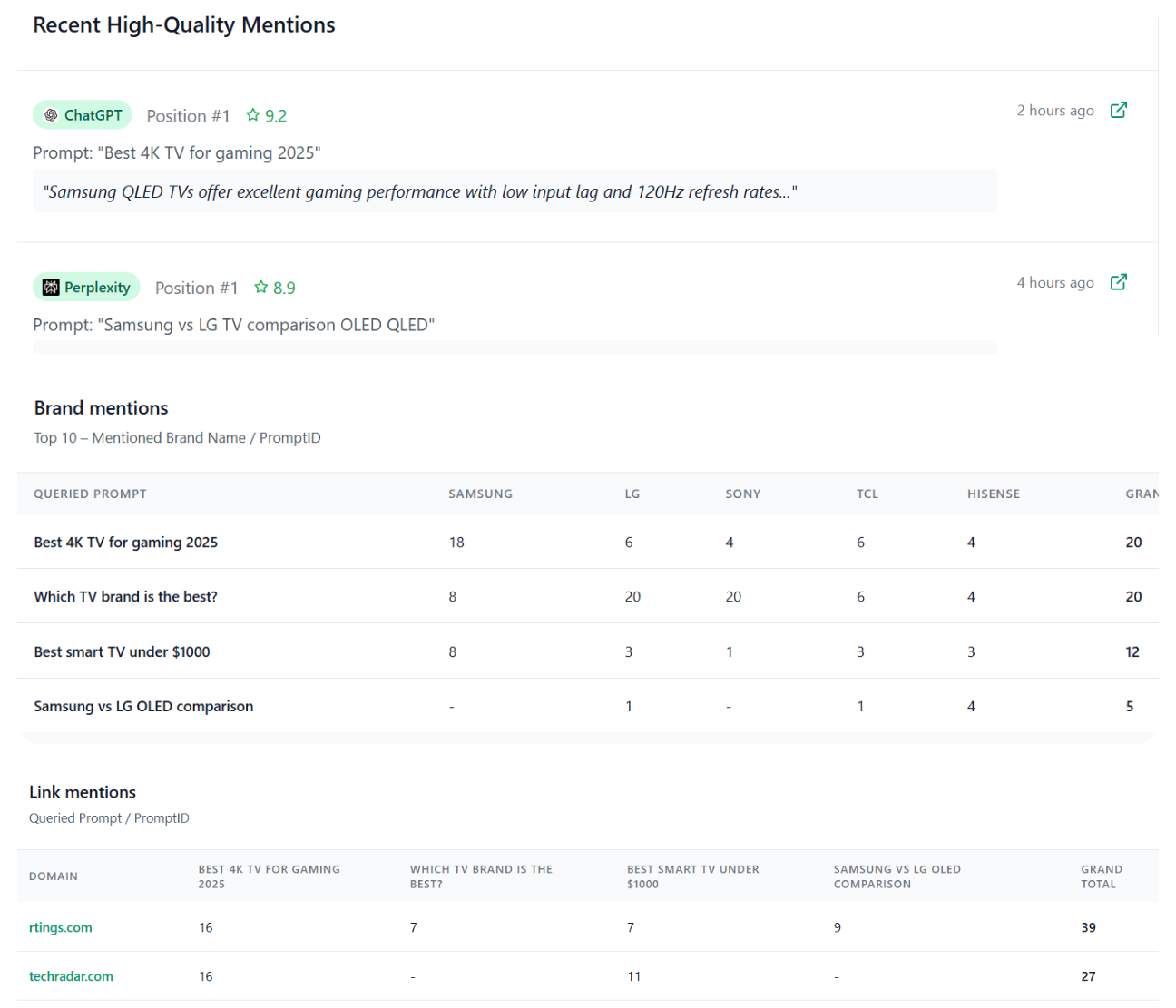The height and width of the screenshot is (1008, 1176).
Task: Click value 9 in rtings.com row
Action: 838,927
